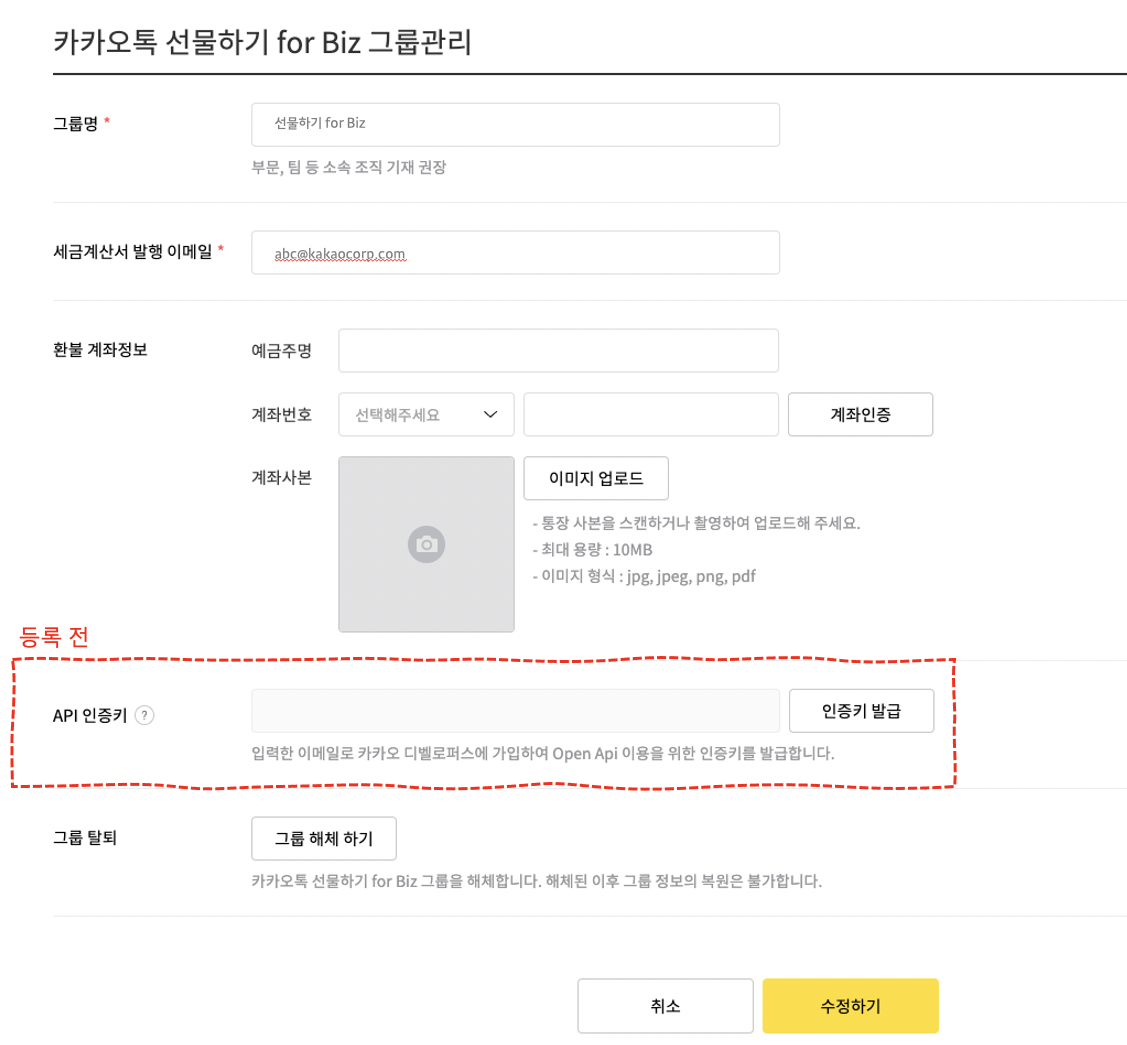Viewport: 1127px width, 1045px height.
Task: Click the 부문, 팀 등 소속 조직 기재 권장 hint
Action: (349, 167)
